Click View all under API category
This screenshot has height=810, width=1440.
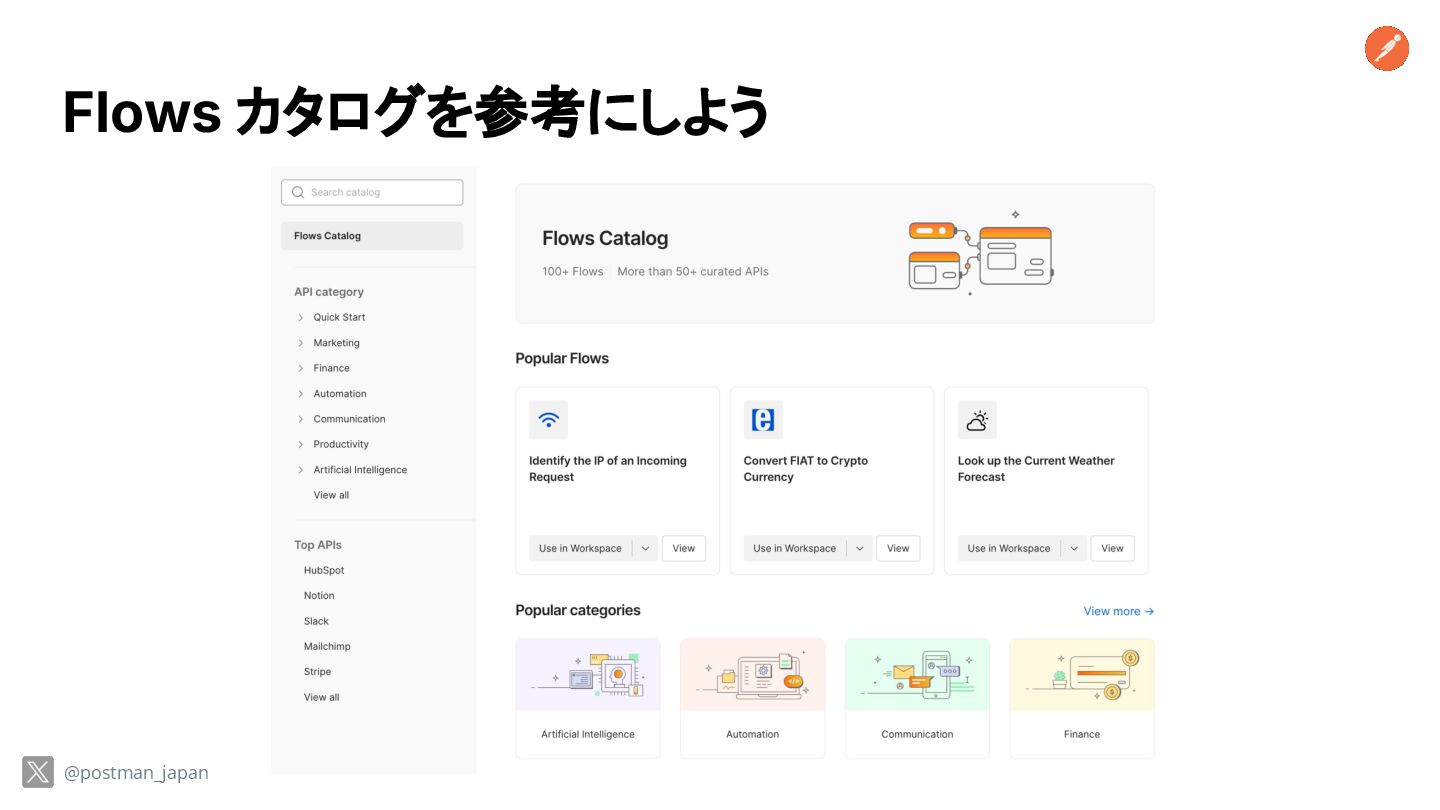pyautogui.click(x=331, y=495)
